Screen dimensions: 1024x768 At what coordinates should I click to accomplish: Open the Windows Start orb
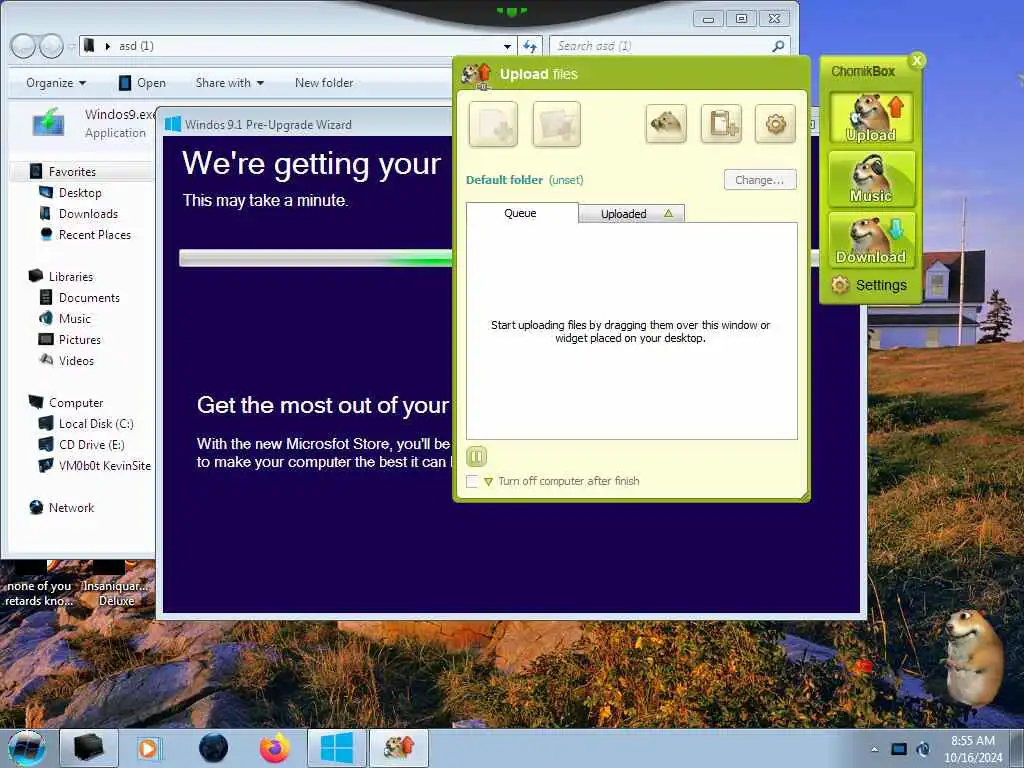click(27, 748)
